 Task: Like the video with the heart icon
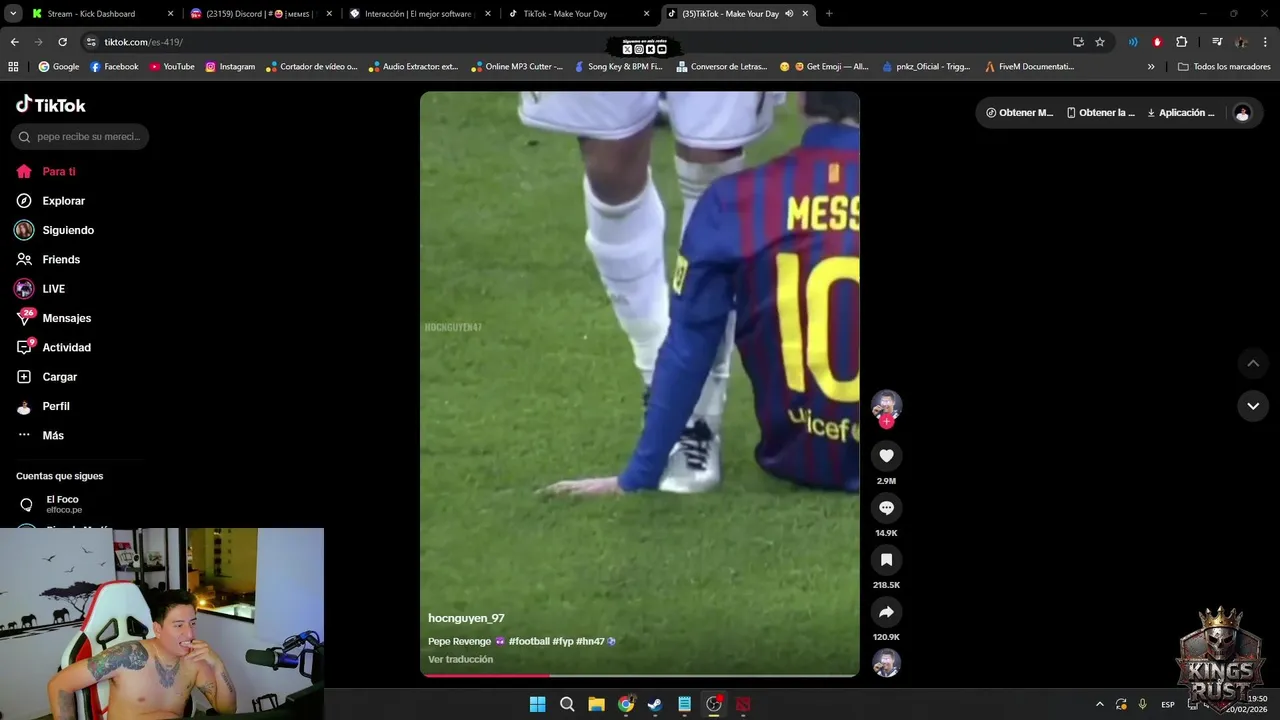[x=886, y=456]
